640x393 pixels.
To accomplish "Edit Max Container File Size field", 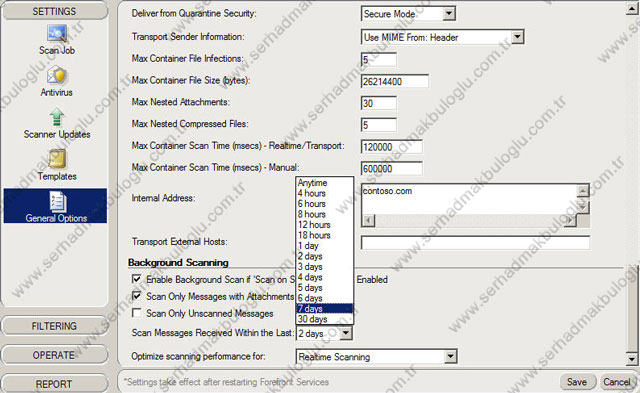I will (394, 81).
